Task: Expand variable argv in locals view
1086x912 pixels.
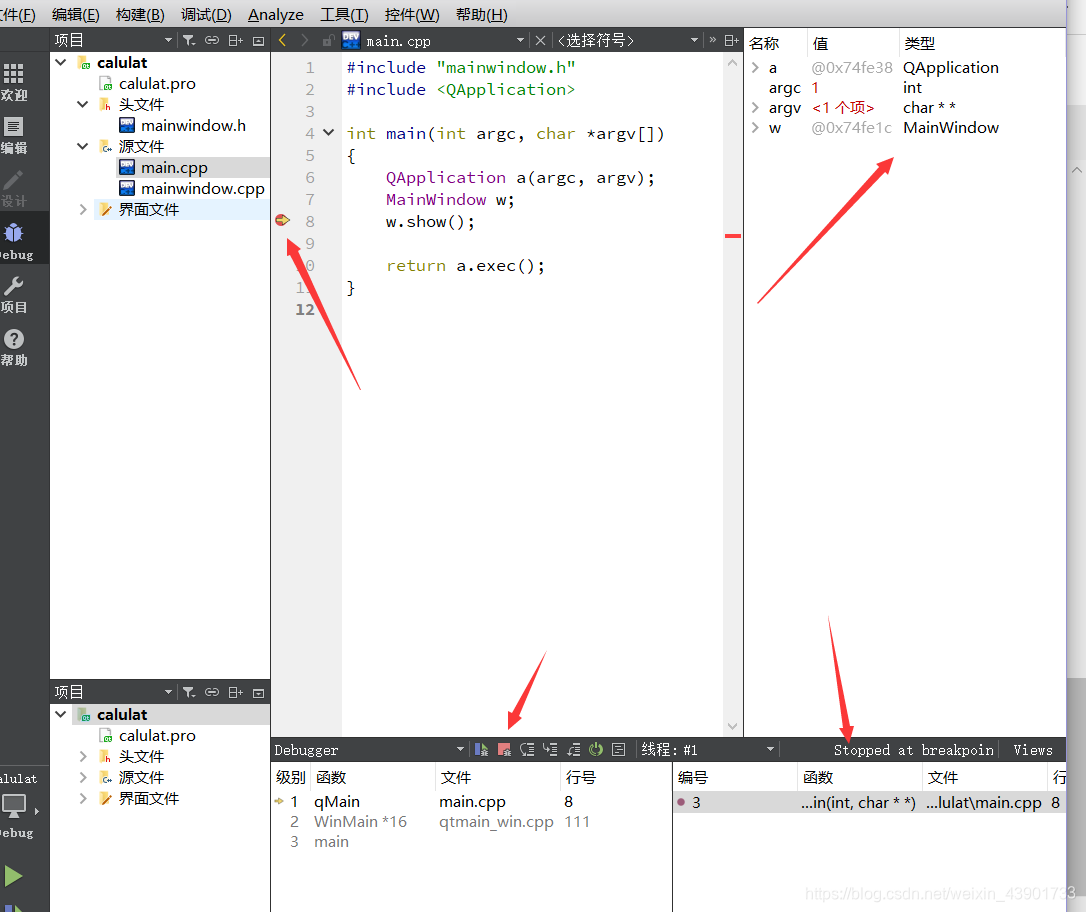Action: (756, 107)
